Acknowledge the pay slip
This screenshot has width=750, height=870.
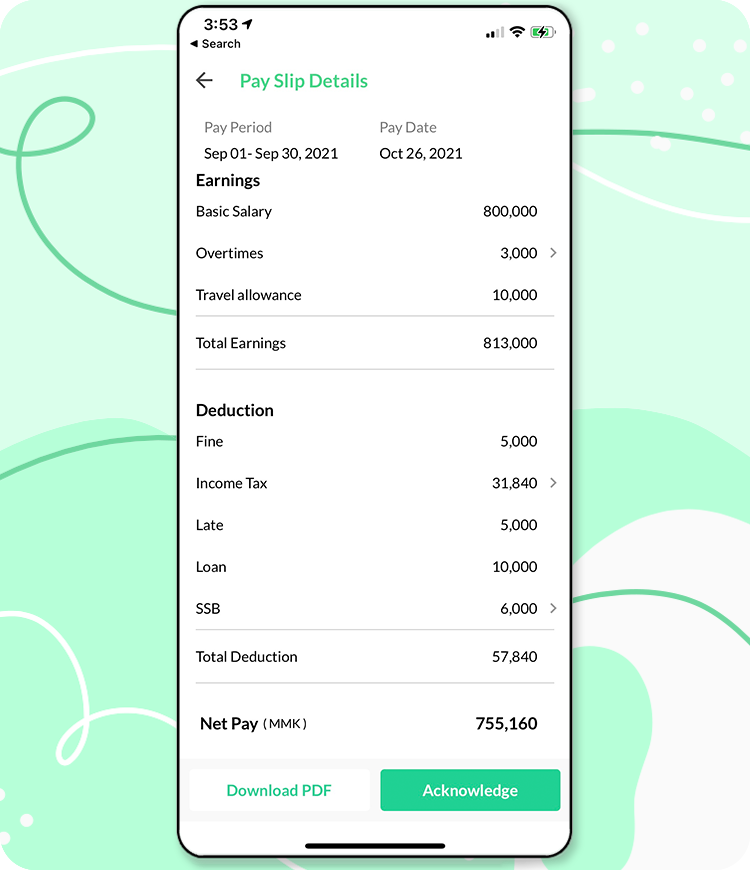pos(470,790)
